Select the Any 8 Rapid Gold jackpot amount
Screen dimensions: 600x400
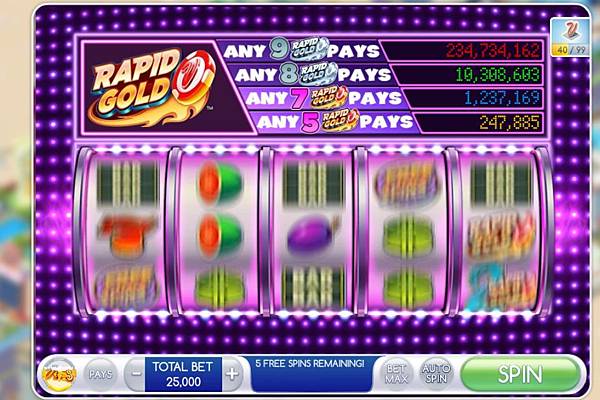(x=503, y=74)
